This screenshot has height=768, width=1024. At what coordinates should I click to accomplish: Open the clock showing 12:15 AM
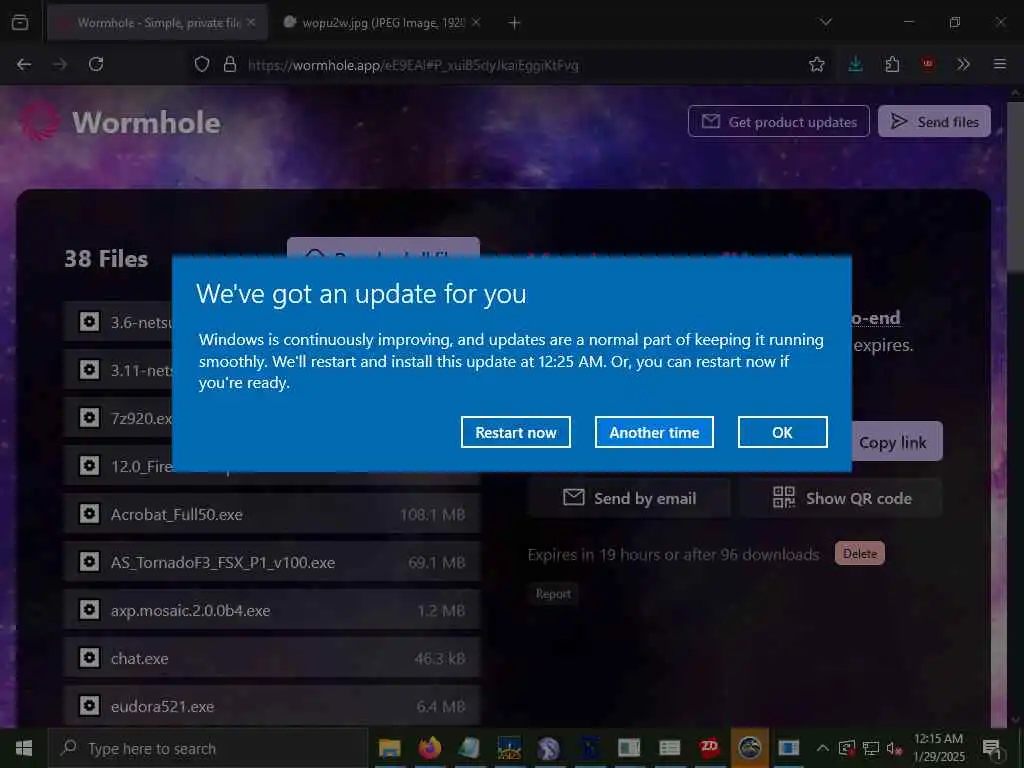(x=938, y=748)
